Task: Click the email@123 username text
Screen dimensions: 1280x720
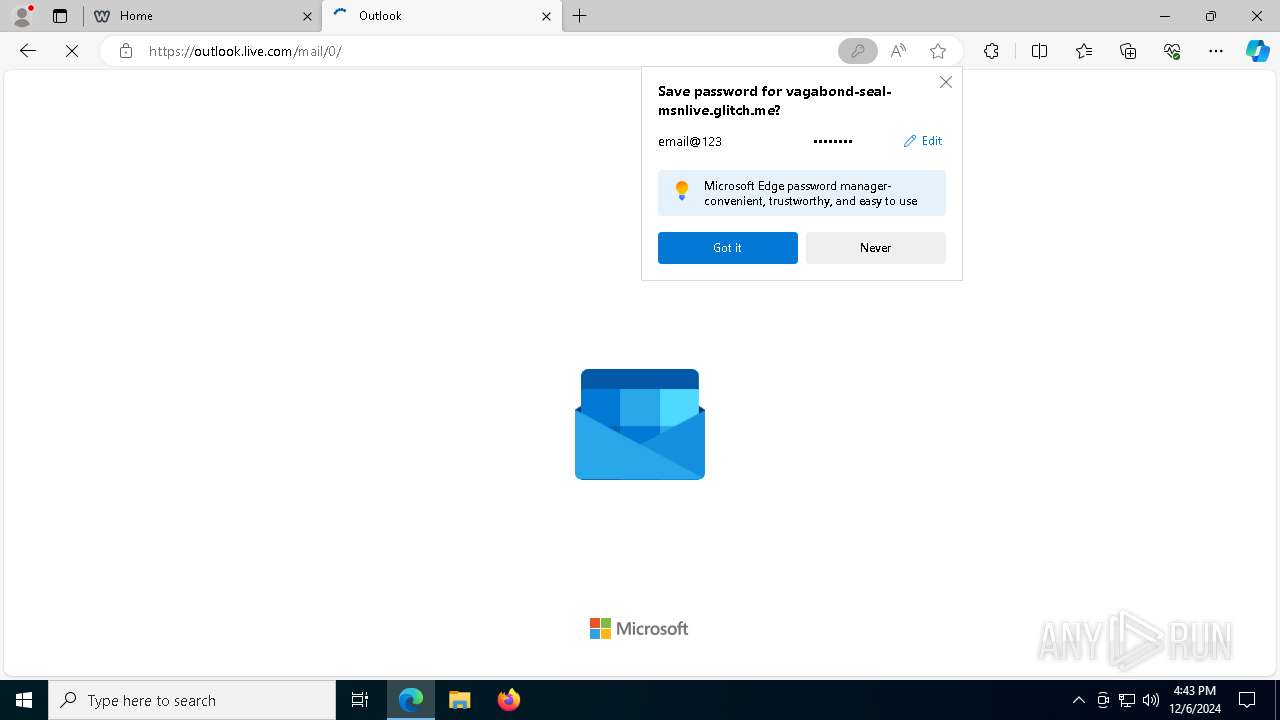Action: (x=690, y=141)
